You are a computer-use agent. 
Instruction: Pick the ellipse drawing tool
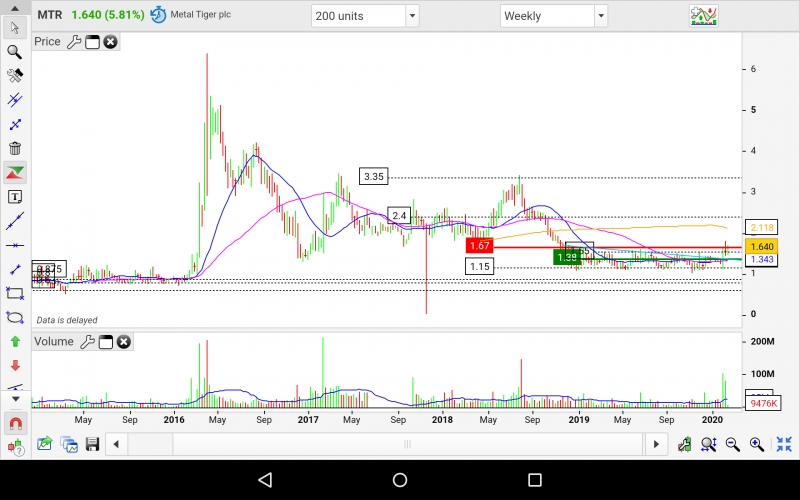(15, 317)
